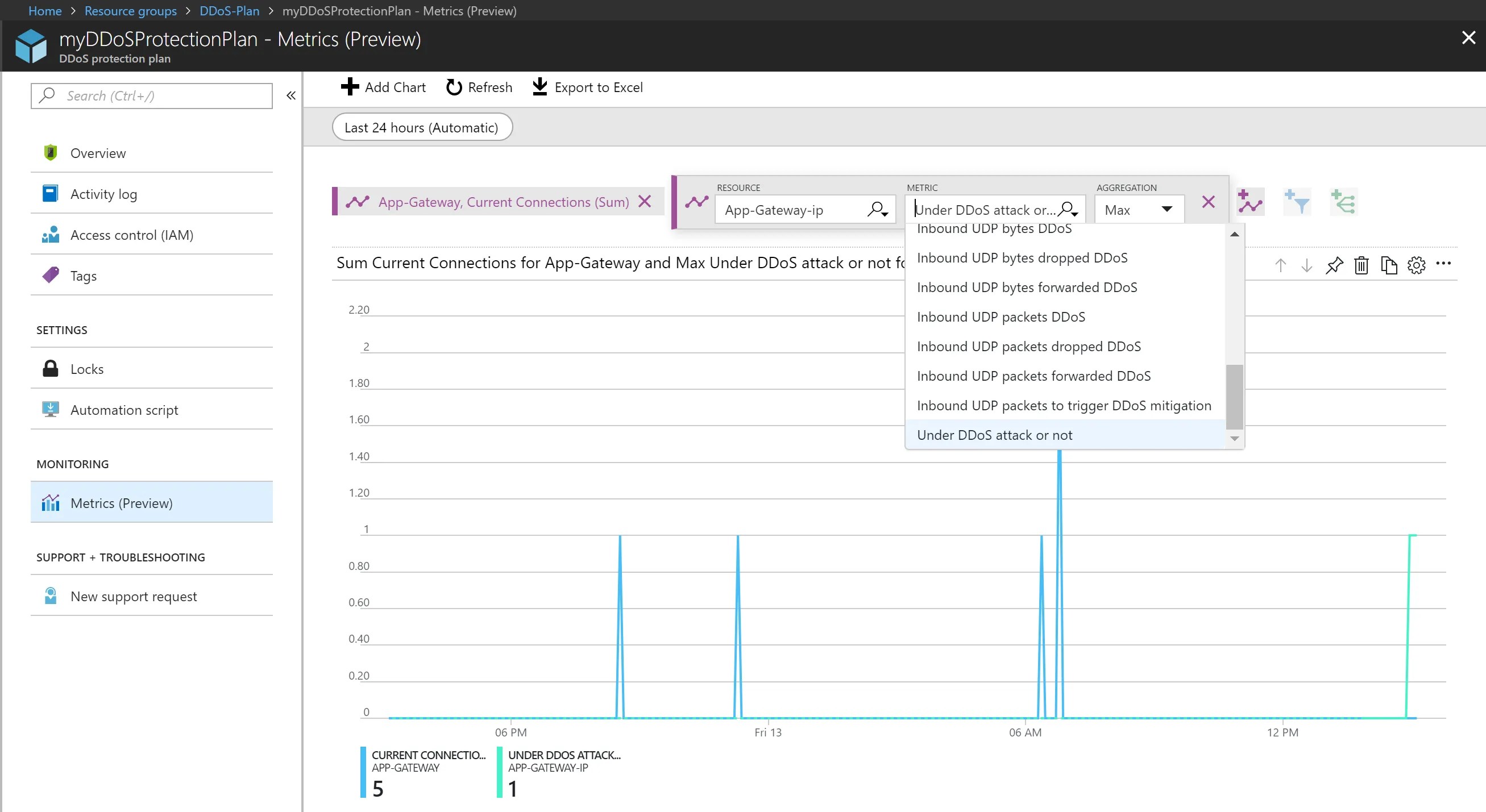
Task: Click the '06 AM' time axis label
Action: tap(1025, 732)
